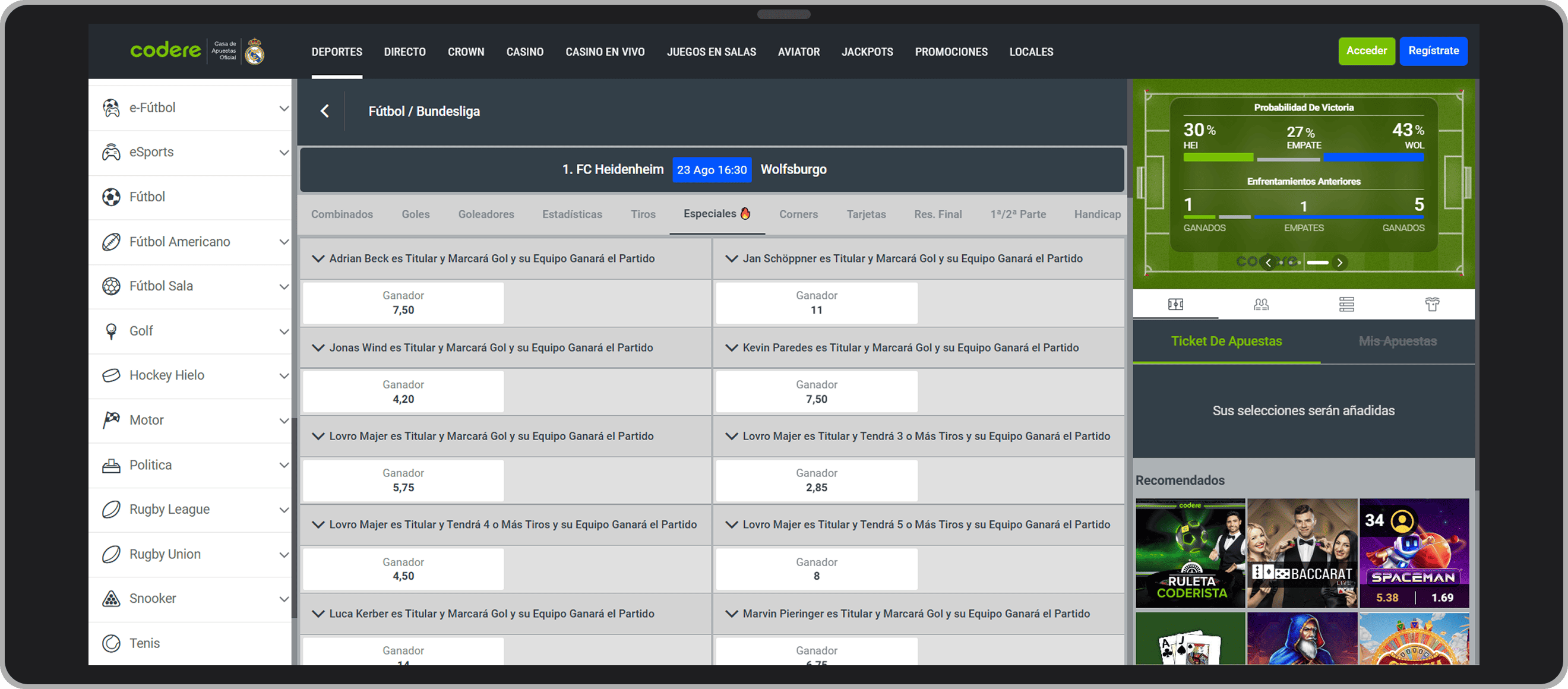Image resolution: width=1568 pixels, height=689 pixels.
Task: Collapse Kevin Paredes es Titular market
Action: (732, 347)
